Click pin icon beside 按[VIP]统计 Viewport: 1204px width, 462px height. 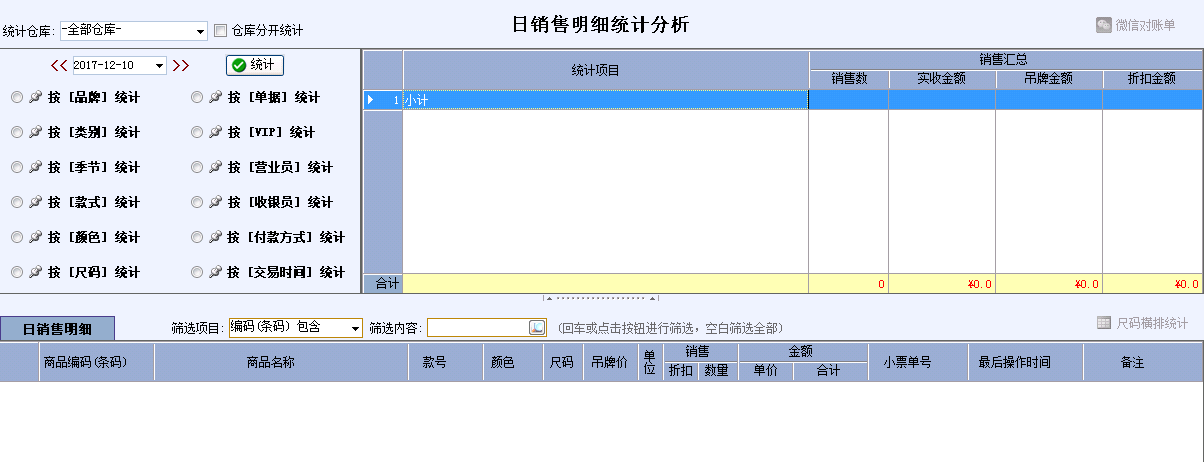(x=215, y=132)
